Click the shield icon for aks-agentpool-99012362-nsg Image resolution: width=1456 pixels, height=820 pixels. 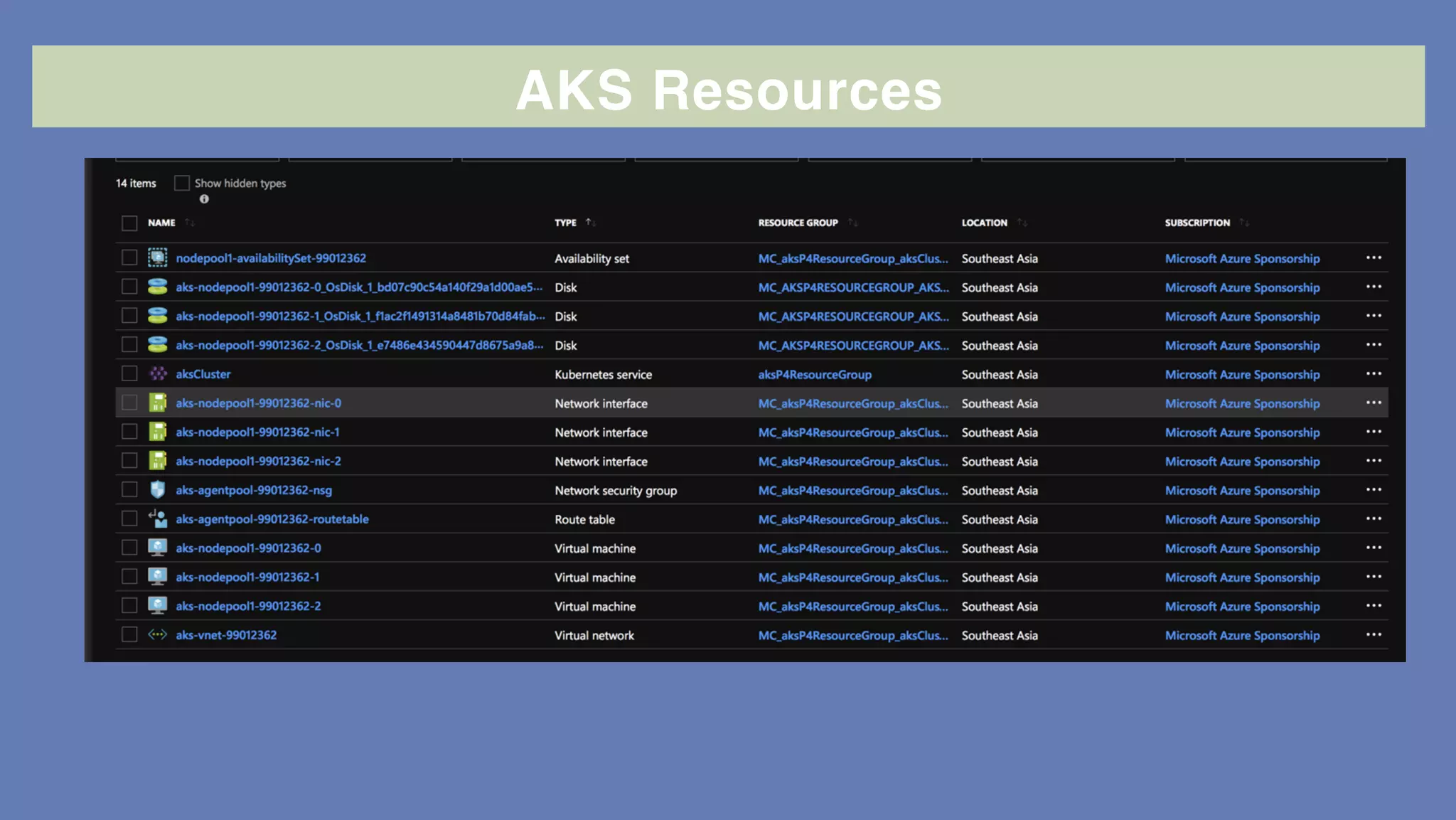pyautogui.click(x=157, y=489)
